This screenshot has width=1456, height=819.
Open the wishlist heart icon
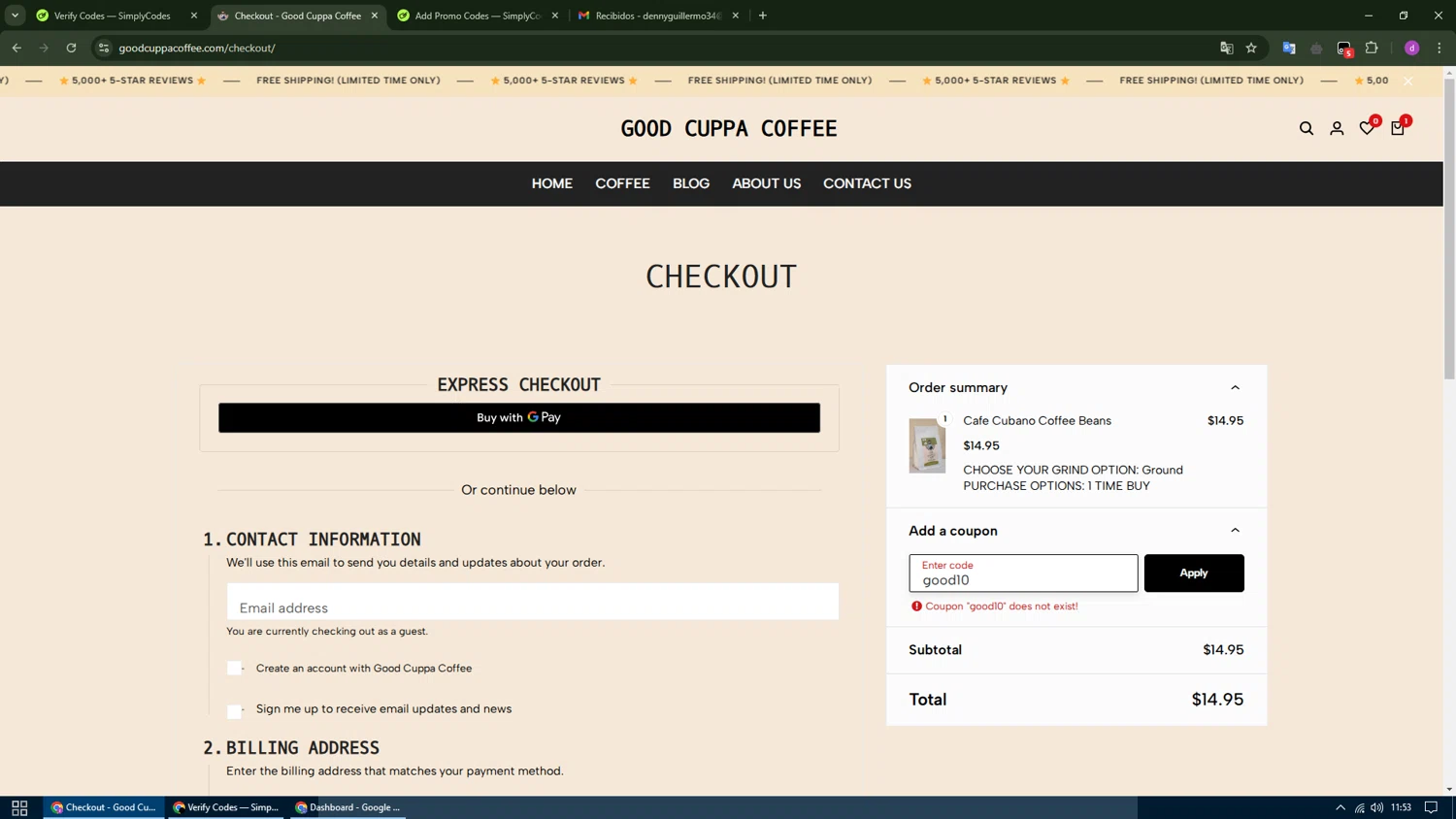1367,128
